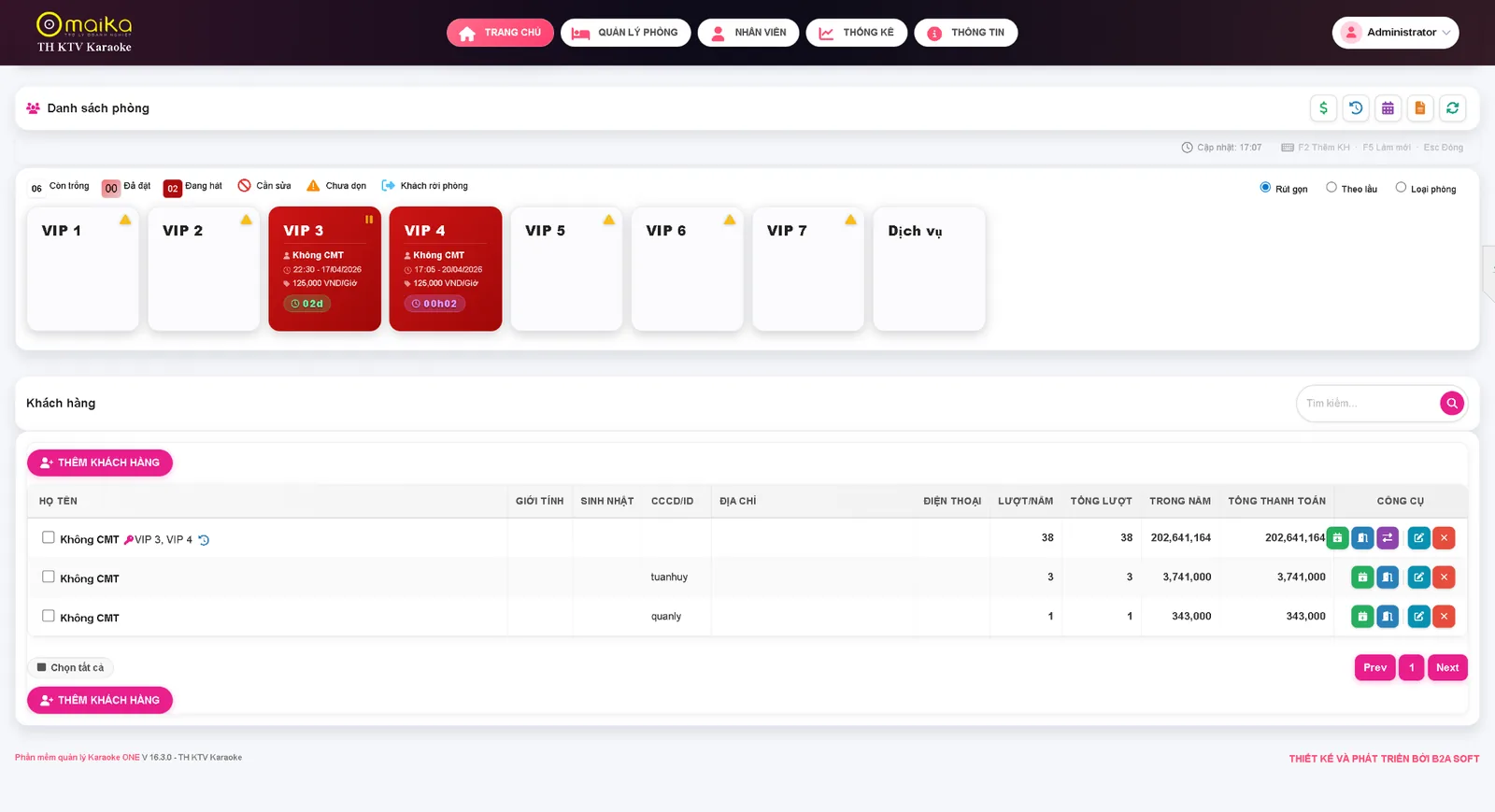The width and height of the screenshot is (1495, 812).
Task: Click the Tổng thanh toán column header
Action: point(1276,501)
